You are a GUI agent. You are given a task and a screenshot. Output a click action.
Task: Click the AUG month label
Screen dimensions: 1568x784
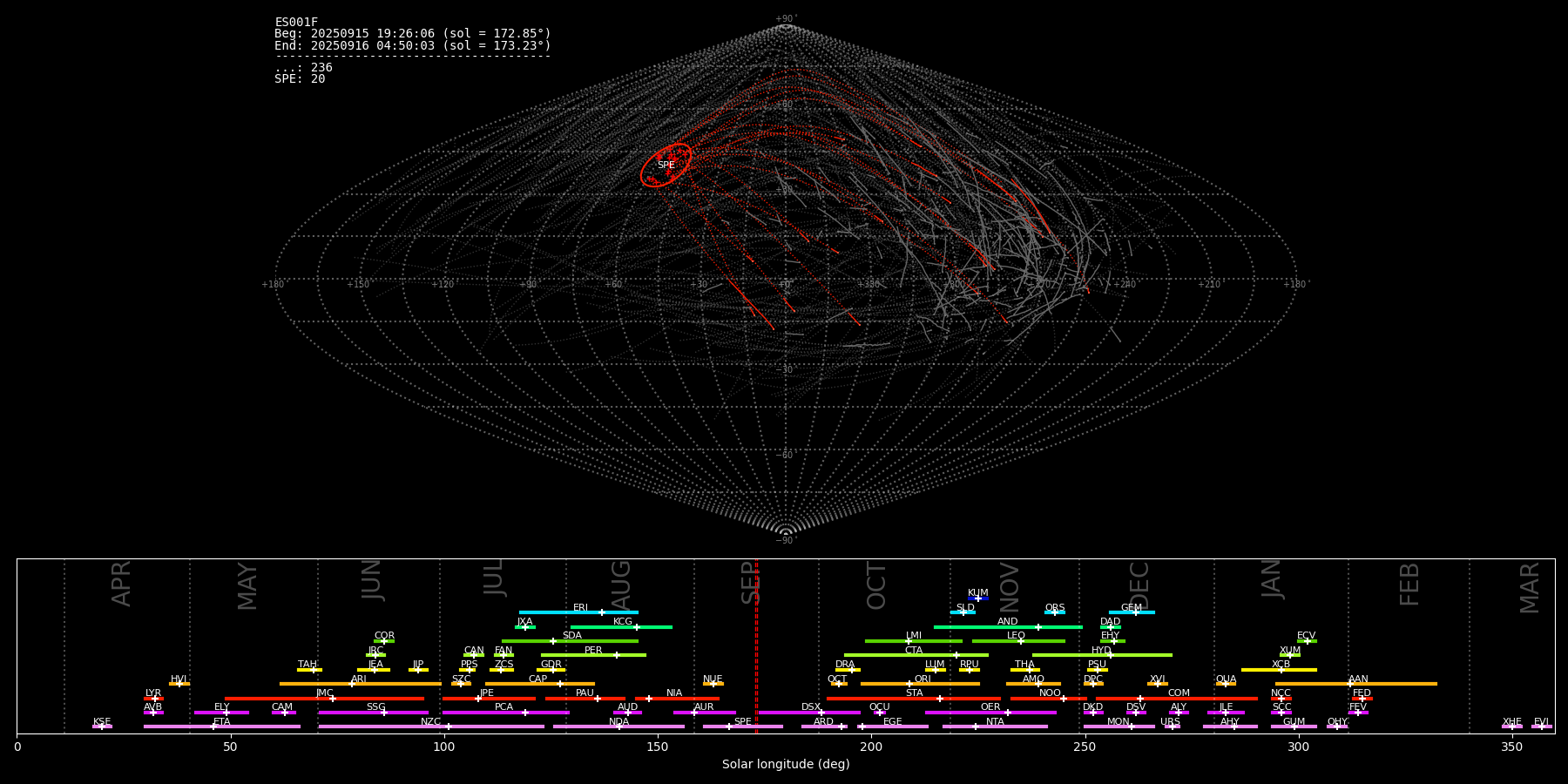pyautogui.click(x=621, y=585)
